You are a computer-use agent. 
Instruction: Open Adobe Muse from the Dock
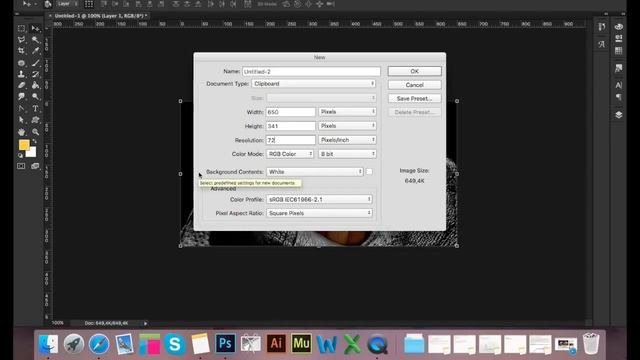(301, 344)
